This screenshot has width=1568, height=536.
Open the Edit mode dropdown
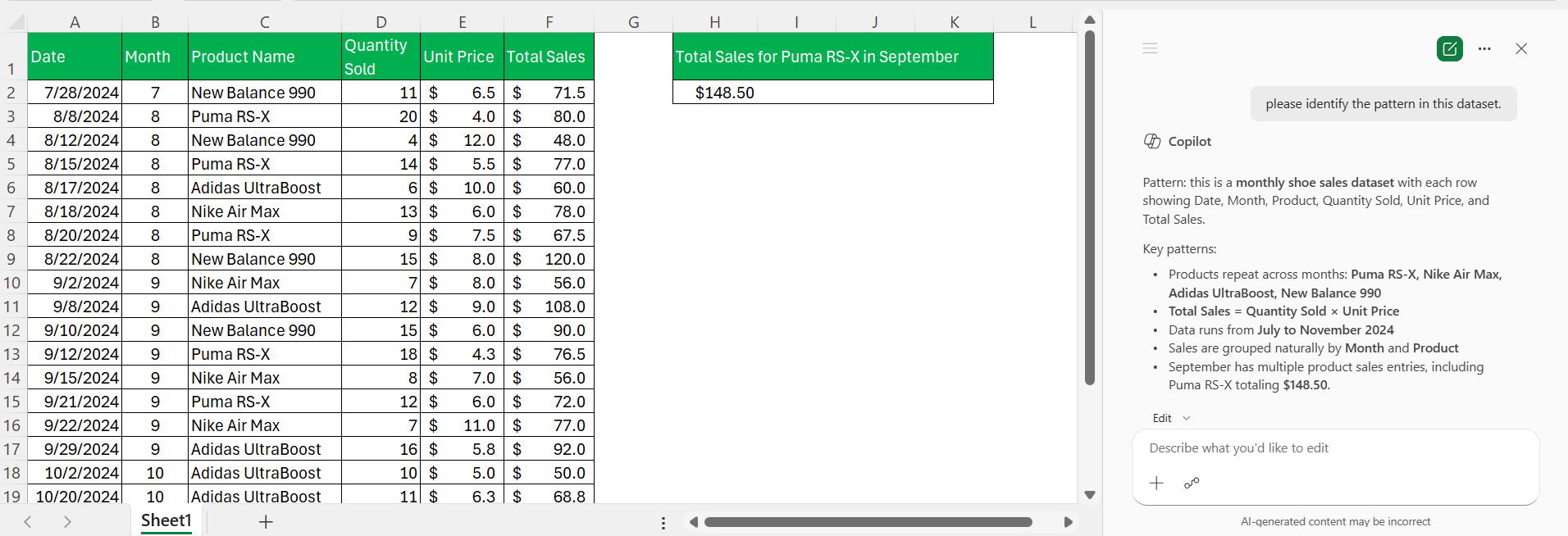tap(1171, 418)
